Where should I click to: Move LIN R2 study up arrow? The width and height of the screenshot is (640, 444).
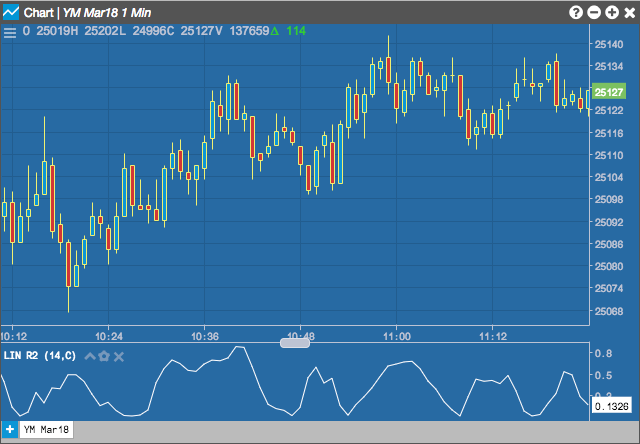pos(90,357)
